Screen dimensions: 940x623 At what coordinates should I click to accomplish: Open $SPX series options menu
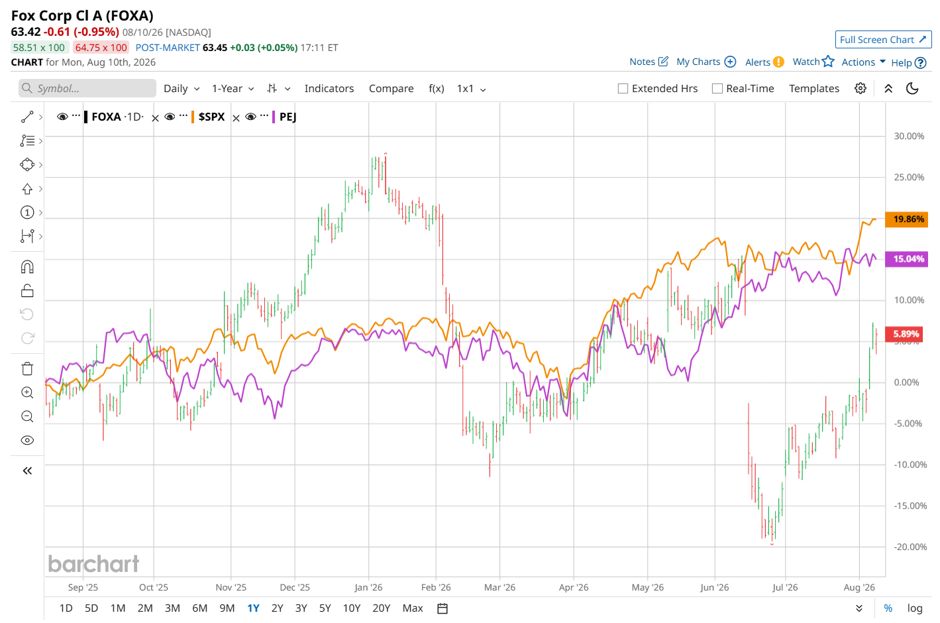[183, 116]
